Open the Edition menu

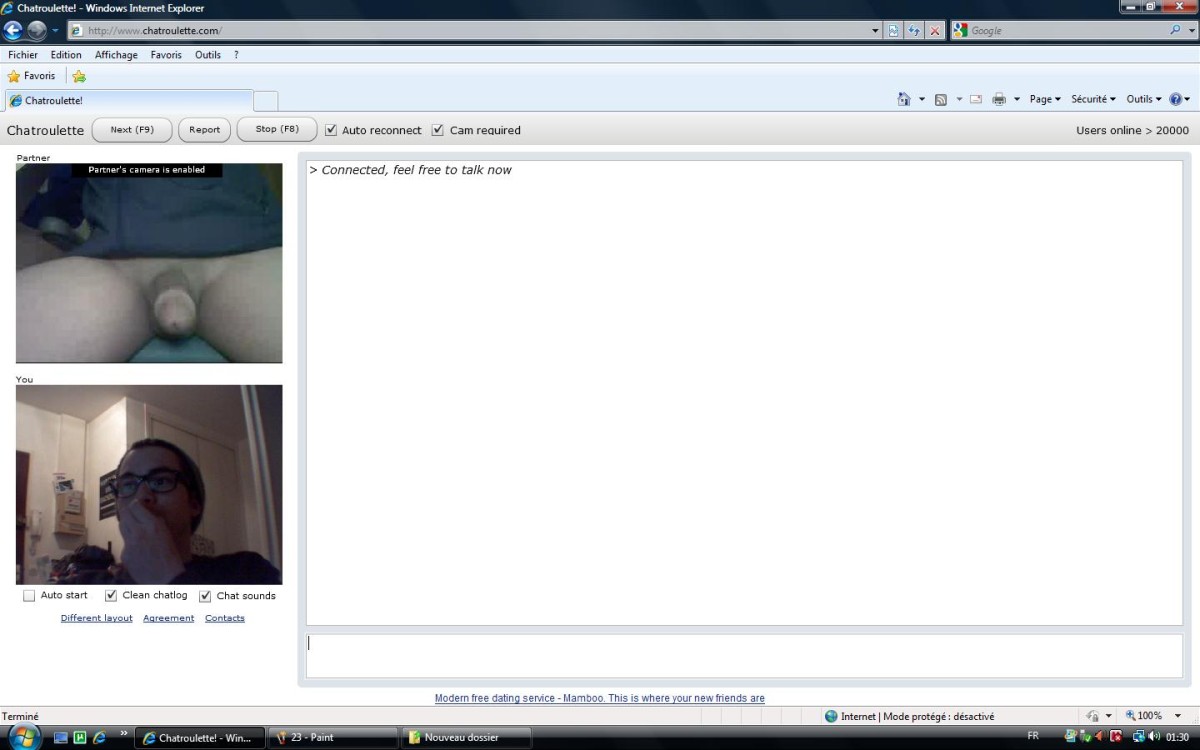coord(66,55)
